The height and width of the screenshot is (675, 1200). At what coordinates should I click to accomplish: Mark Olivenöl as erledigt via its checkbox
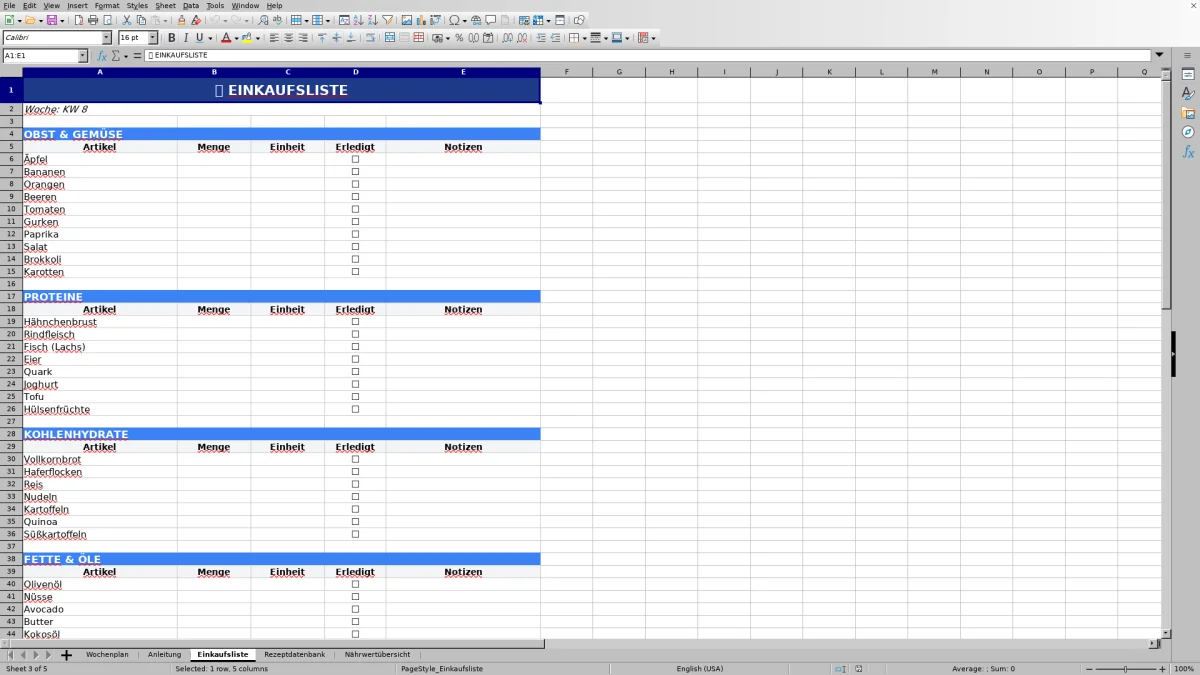(354, 584)
